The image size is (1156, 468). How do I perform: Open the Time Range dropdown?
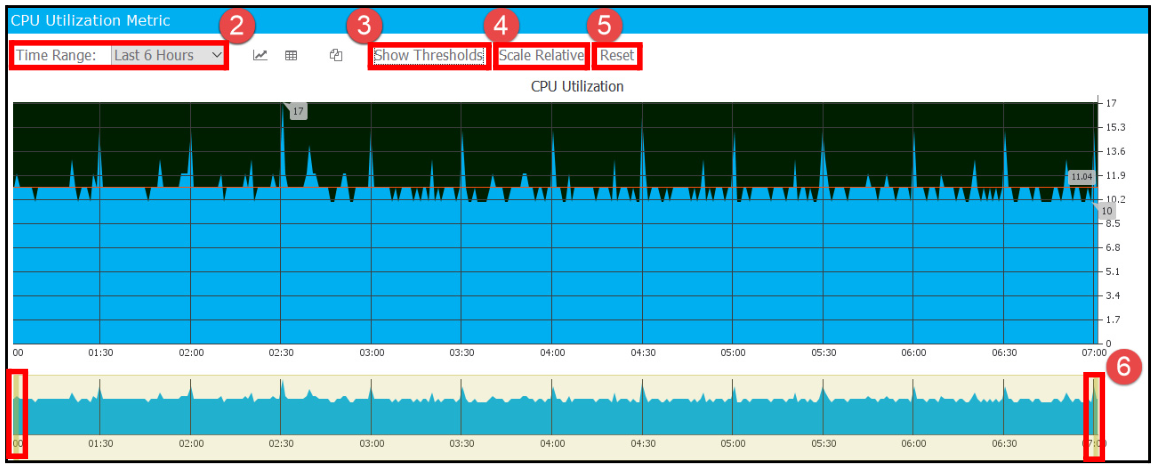(x=169, y=55)
